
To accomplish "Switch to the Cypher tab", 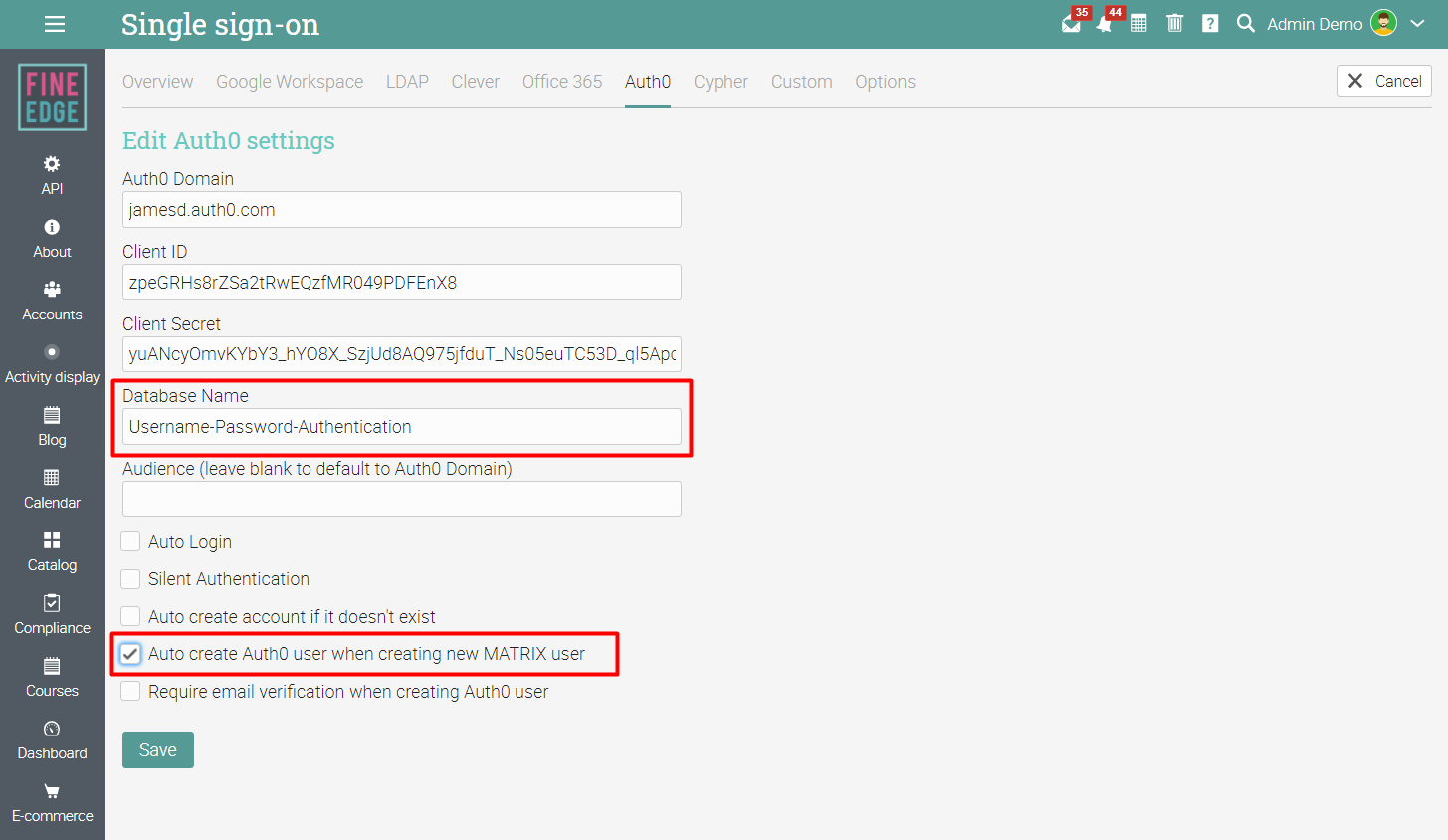I will pyautogui.click(x=721, y=82).
